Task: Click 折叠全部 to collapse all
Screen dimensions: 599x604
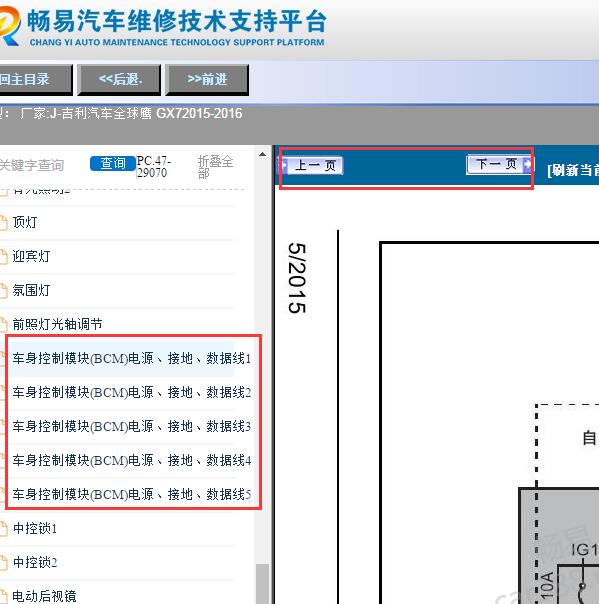Action: (x=215, y=167)
